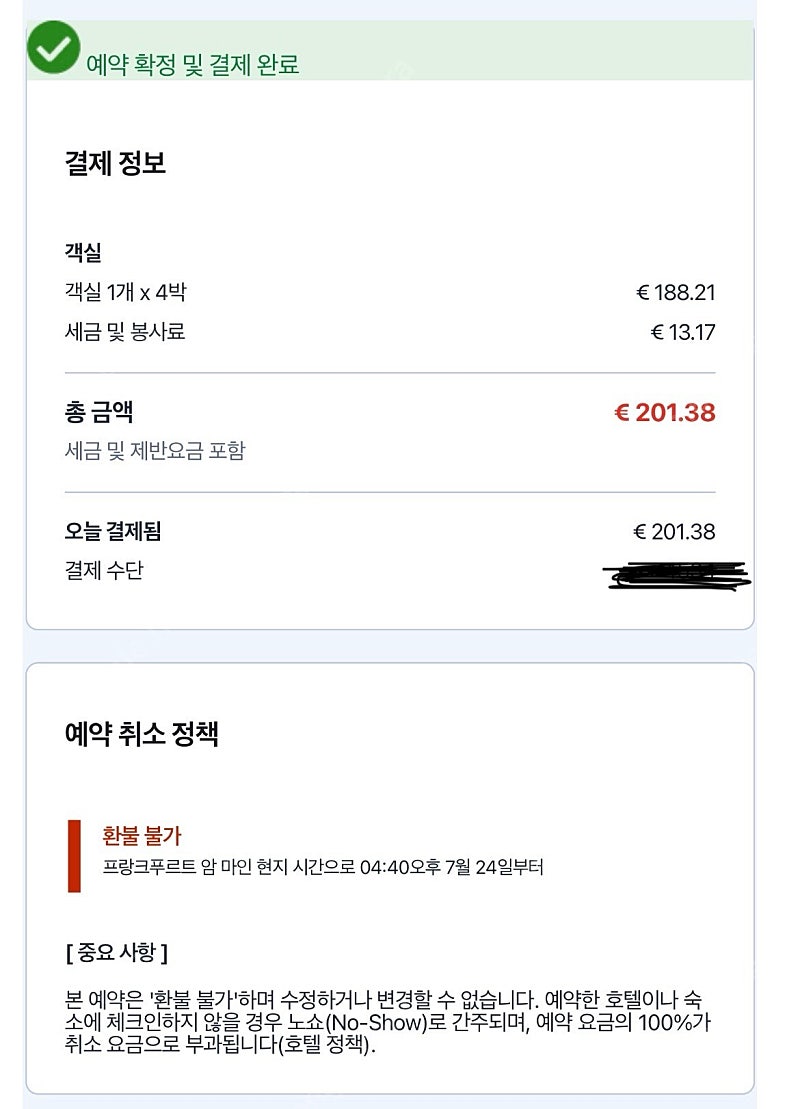Click the scribbled-out payment method value
The image size is (800, 1109).
pos(677,574)
